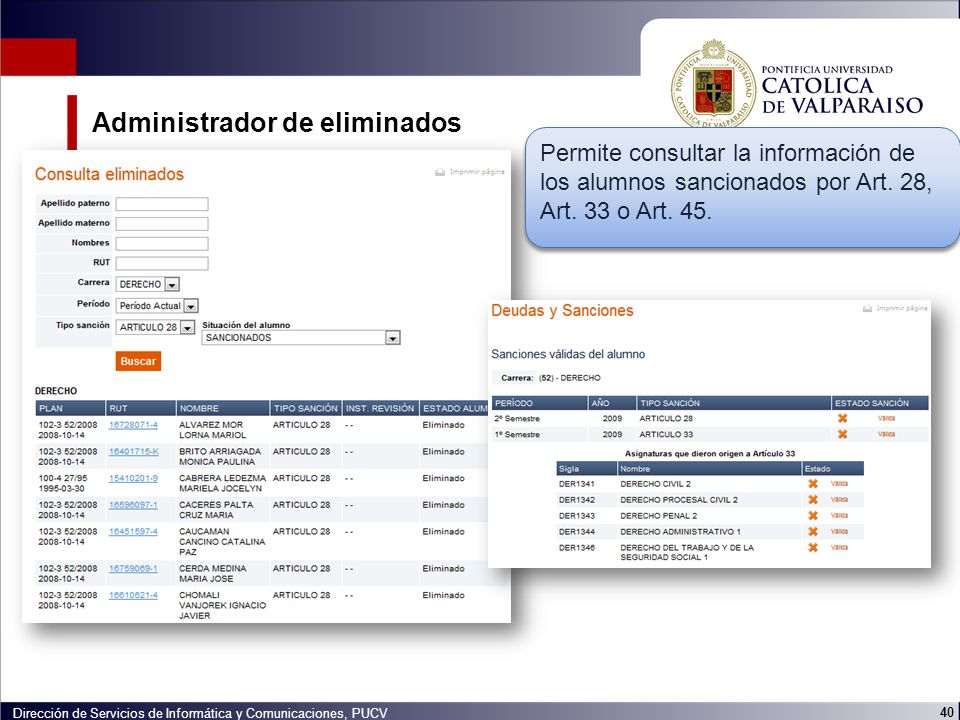The height and width of the screenshot is (720, 960).
Task: Click the Deudas y Sanciones heading
Action: (562, 310)
